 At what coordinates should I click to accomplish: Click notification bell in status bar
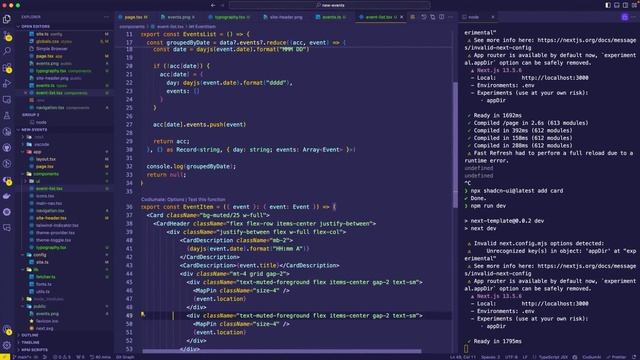coord(635,357)
